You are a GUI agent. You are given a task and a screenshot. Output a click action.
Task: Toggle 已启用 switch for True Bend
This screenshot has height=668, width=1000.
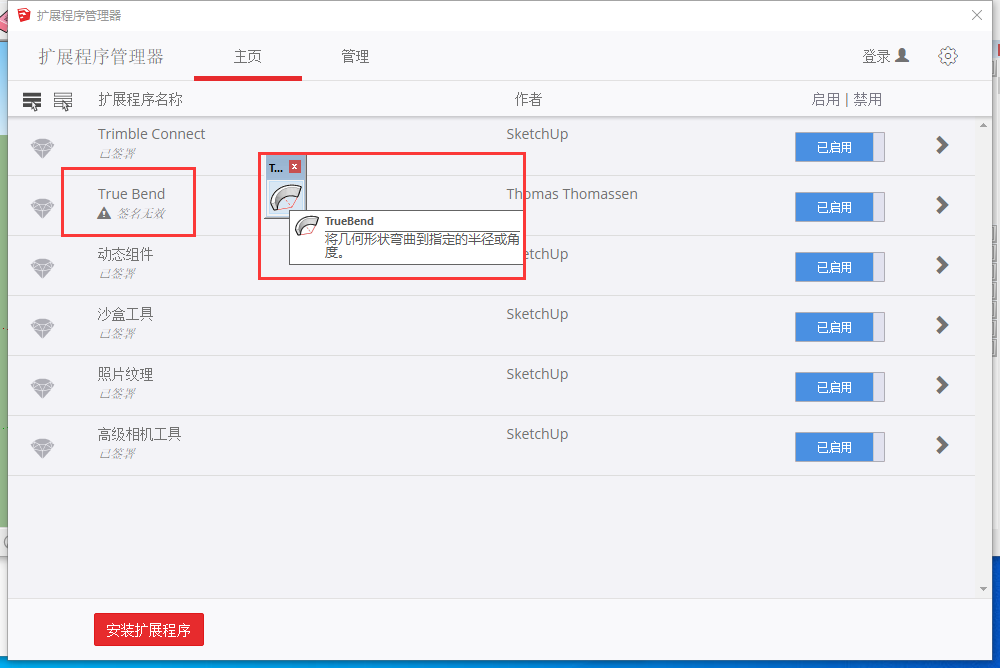pos(839,207)
